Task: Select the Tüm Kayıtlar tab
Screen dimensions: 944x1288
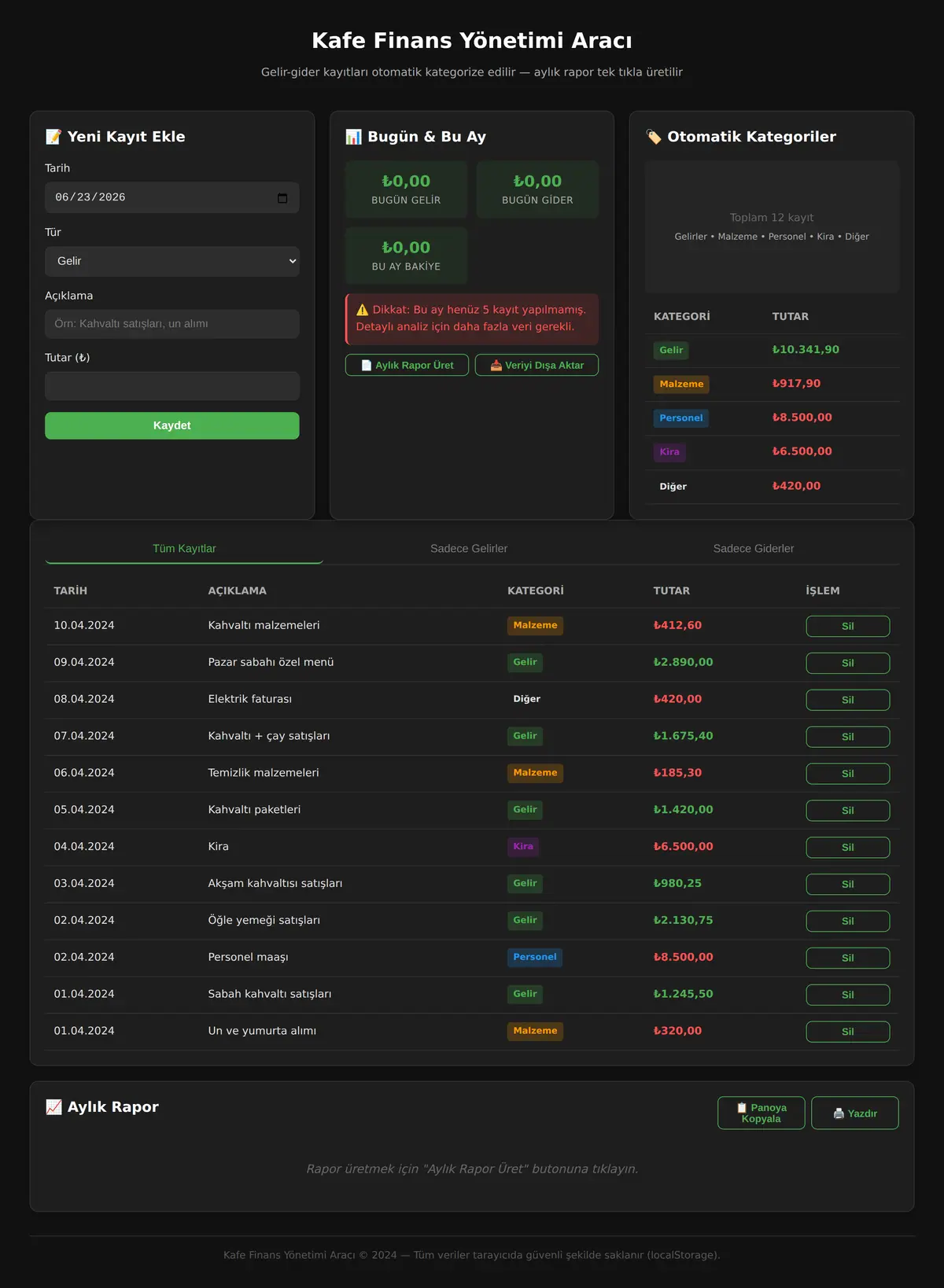Action: (184, 548)
